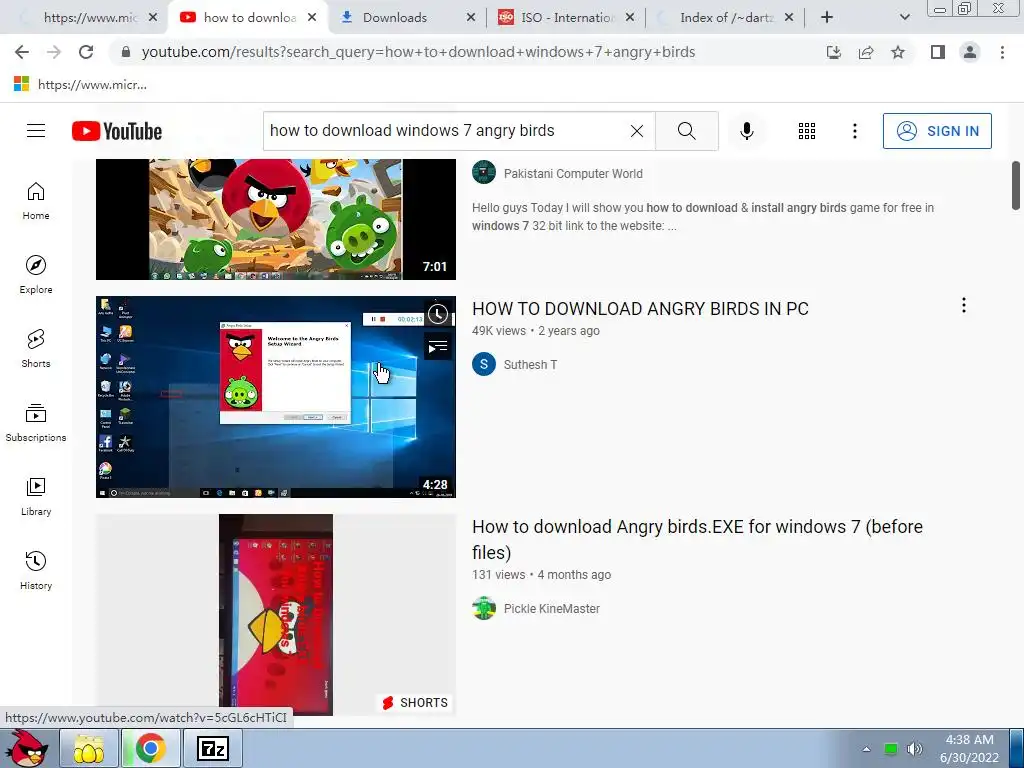
Task: Open the Shorts Angry birds.EXE thumbnail
Action: tap(276, 615)
